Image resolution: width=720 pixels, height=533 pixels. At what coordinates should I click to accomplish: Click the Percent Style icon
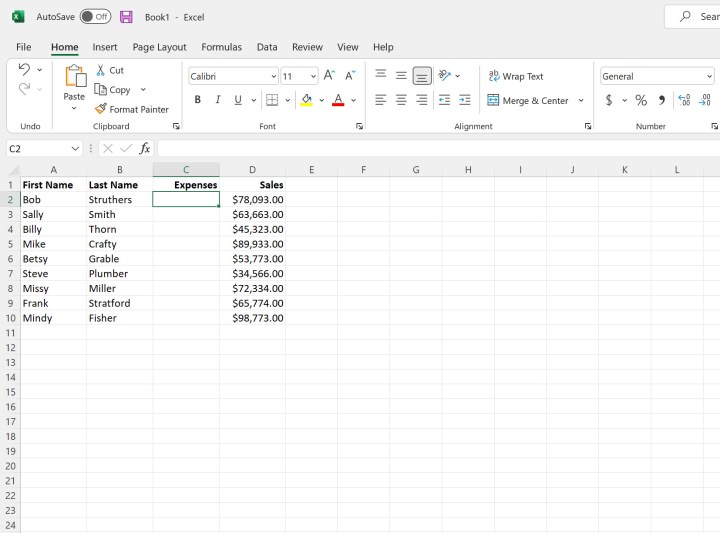click(x=641, y=100)
